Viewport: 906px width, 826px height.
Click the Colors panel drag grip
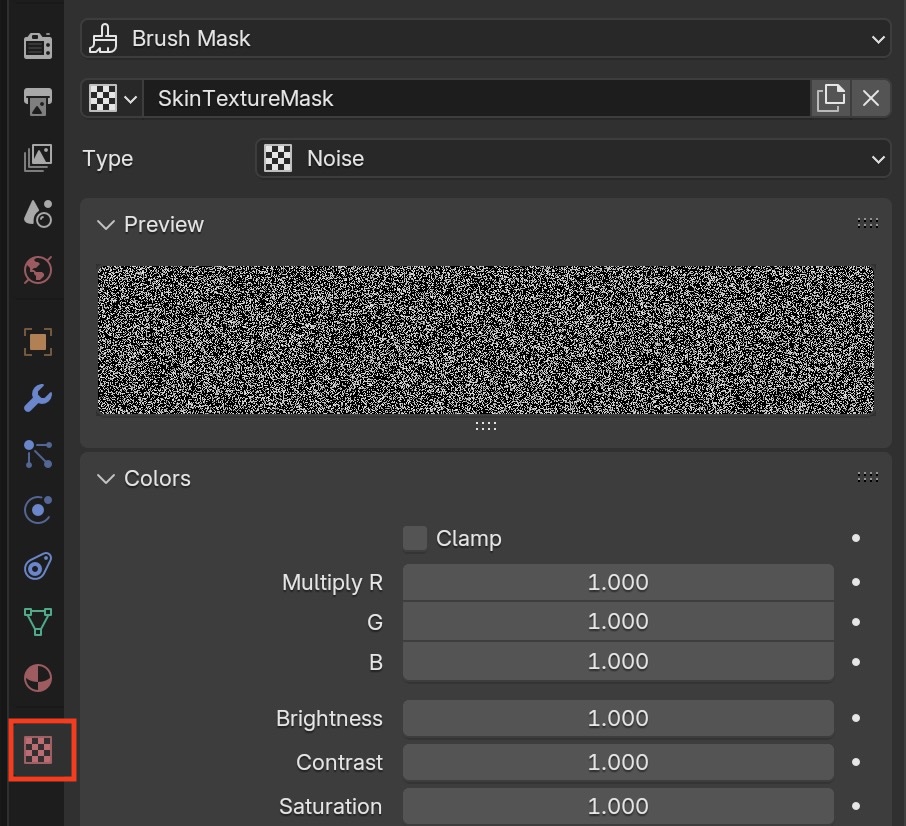click(x=867, y=477)
